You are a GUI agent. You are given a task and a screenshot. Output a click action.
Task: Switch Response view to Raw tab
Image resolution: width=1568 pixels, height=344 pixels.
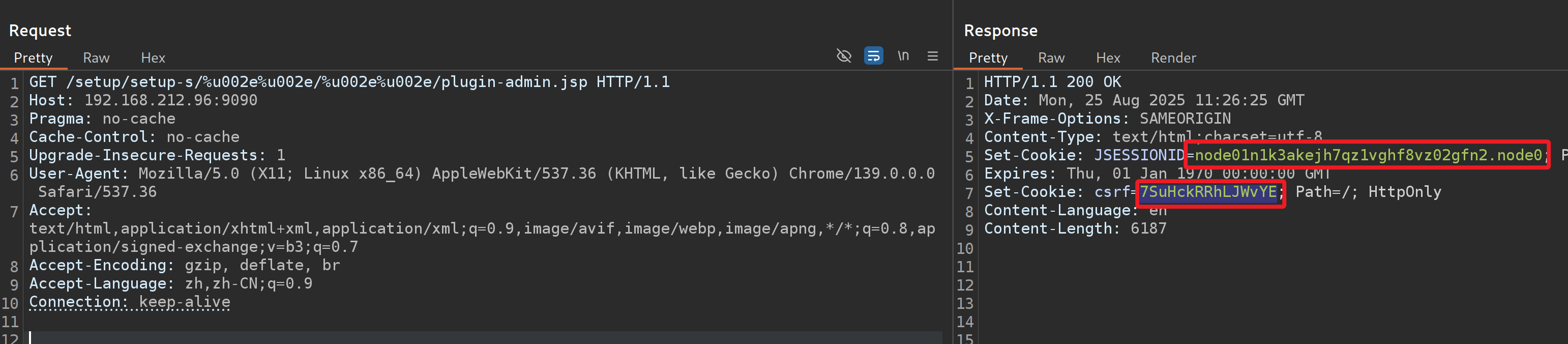pos(1051,58)
